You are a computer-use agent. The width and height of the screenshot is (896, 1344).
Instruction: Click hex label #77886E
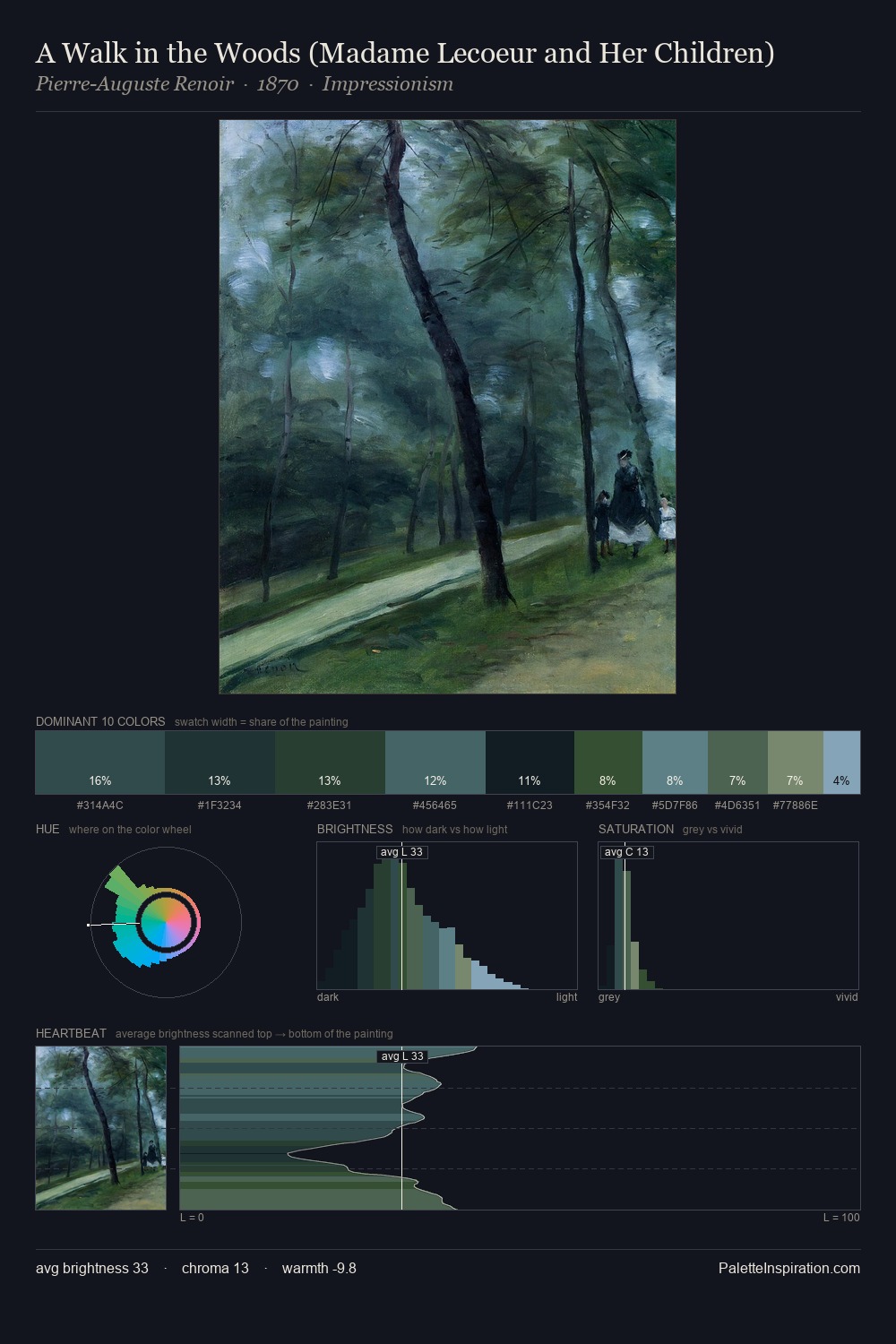tap(795, 805)
